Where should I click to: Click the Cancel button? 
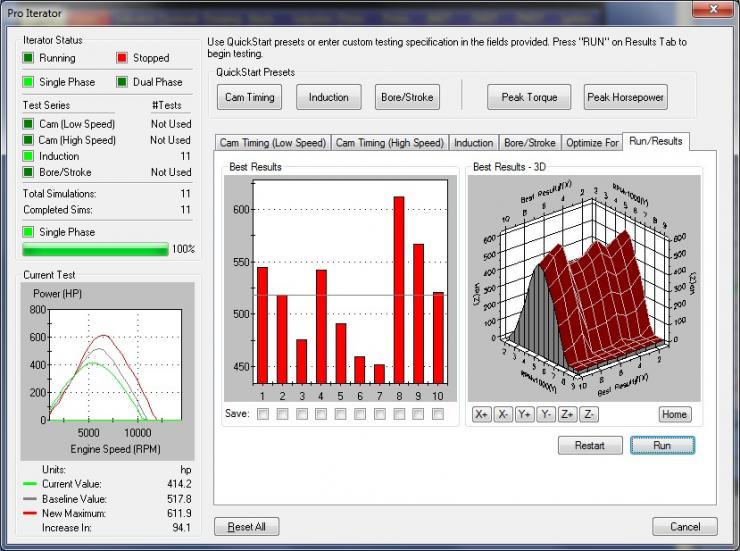[685, 526]
